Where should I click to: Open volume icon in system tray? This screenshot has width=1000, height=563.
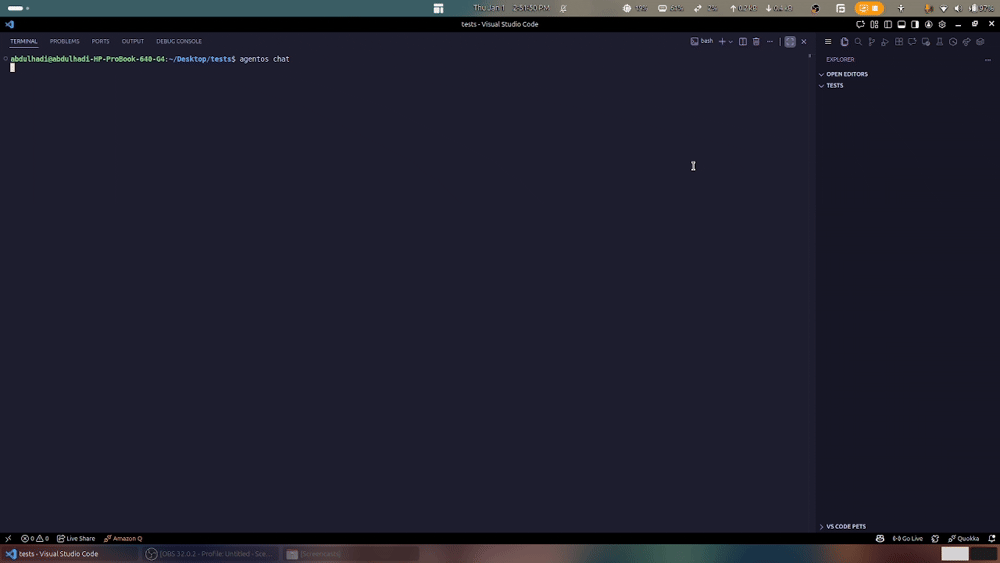pos(957,8)
